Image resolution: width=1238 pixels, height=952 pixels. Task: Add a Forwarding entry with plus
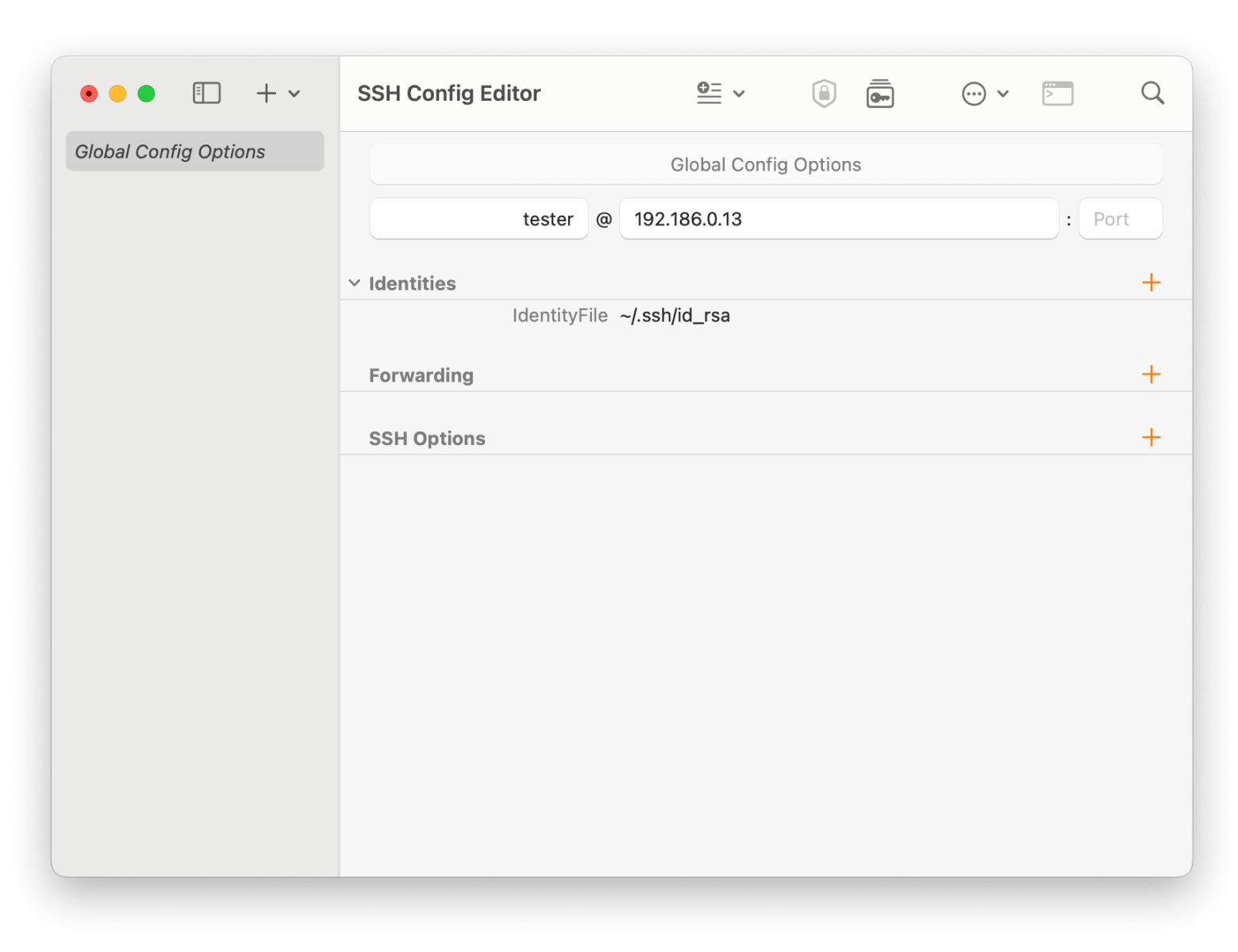1151,374
